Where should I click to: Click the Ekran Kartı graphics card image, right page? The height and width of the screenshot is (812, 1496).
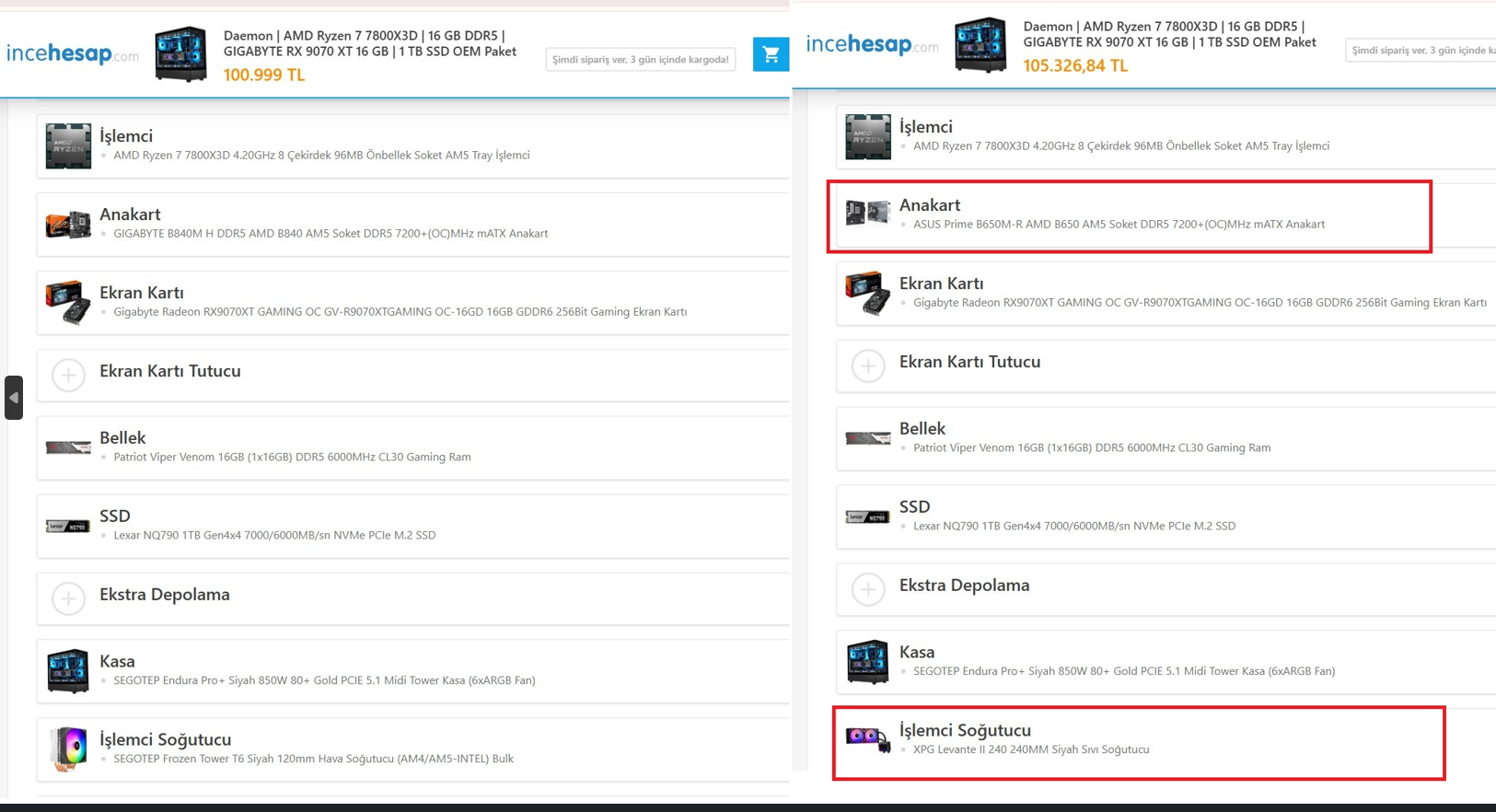[868, 294]
